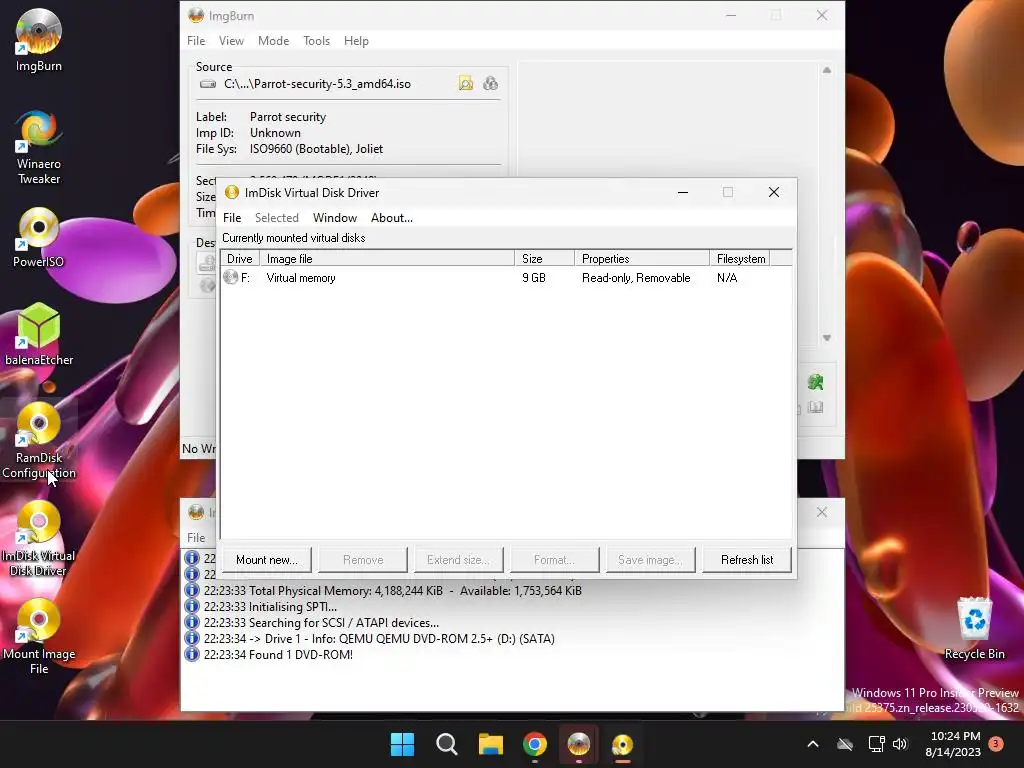Image resolution: width=1024 pixels, height=768 pixels.
Task: Show hidden system tray icons
Action: (813, 744)
